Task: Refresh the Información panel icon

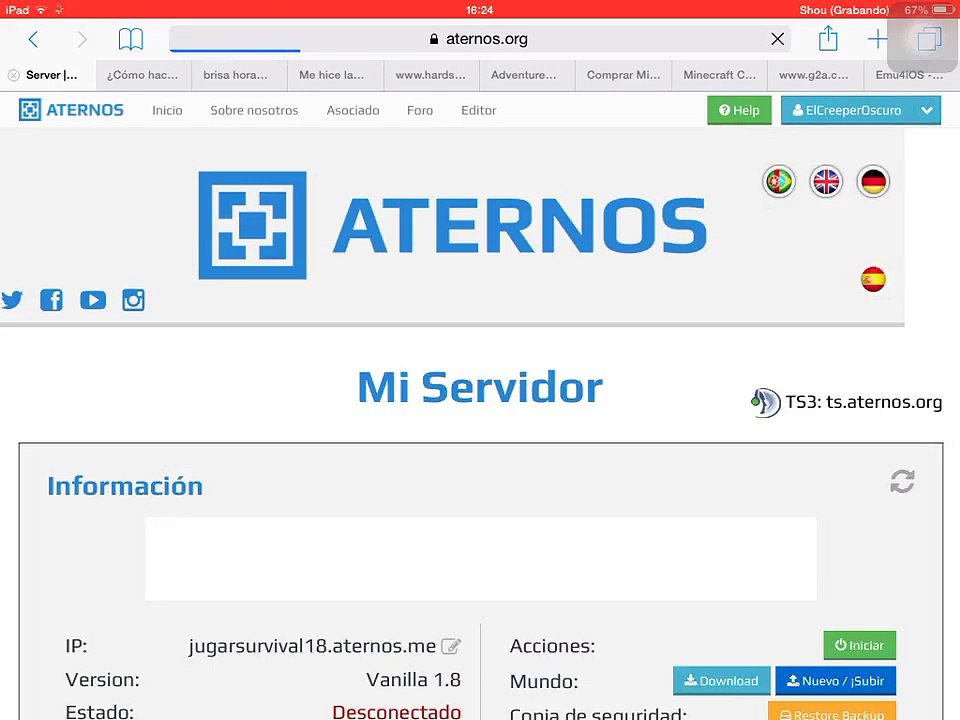Action: [x=902, y=481]
